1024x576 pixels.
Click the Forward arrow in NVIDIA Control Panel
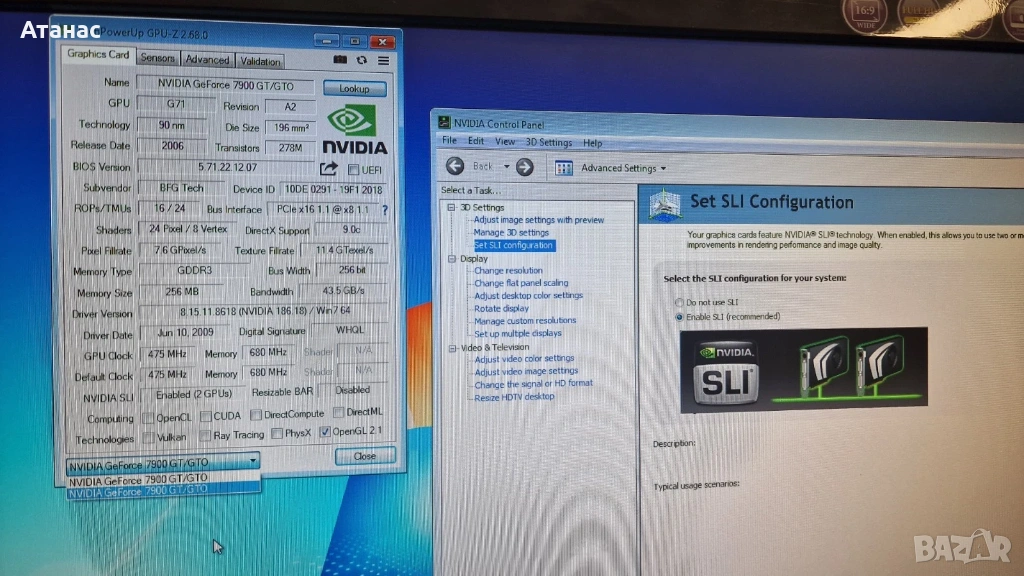pos(524,167)
